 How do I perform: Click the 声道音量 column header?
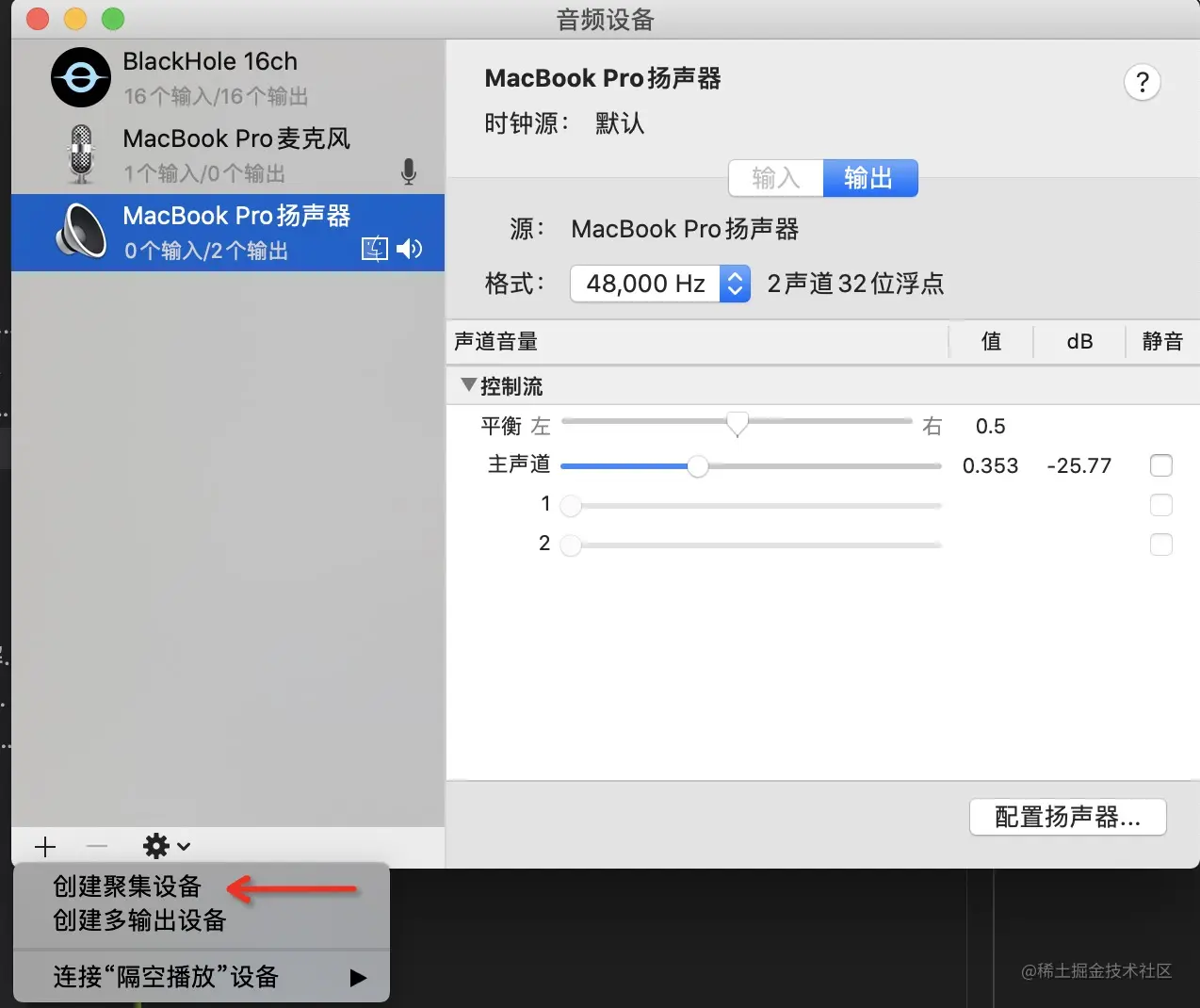(x=495, y=341)
